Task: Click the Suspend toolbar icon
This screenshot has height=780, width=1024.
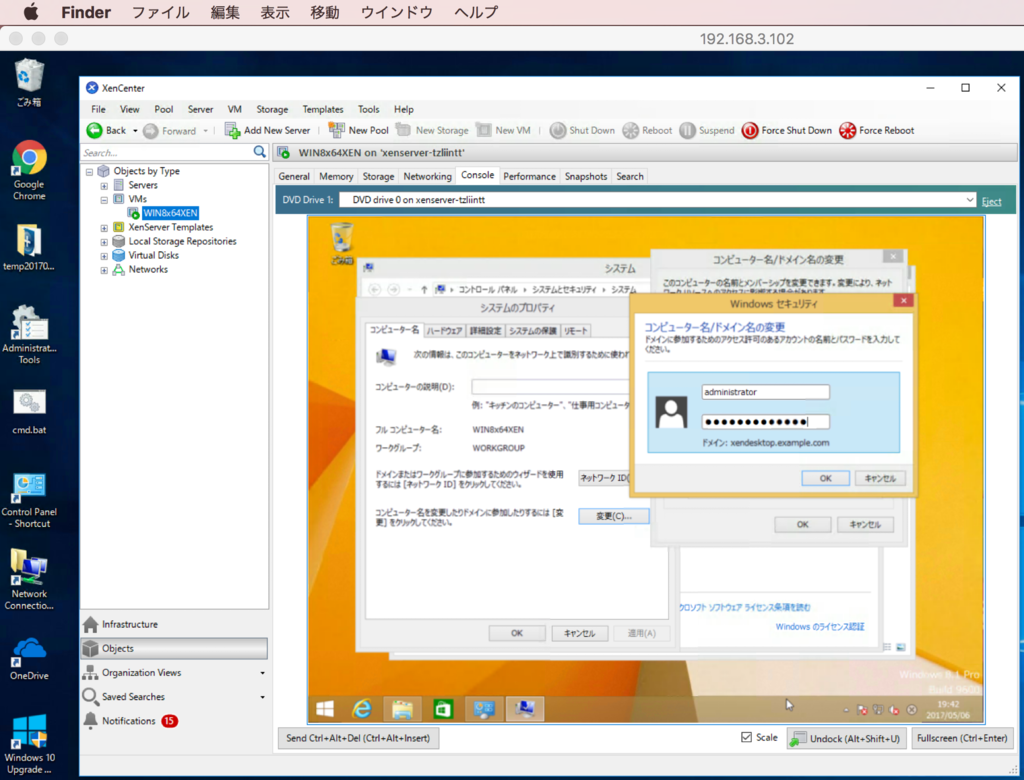Action: 688,131
